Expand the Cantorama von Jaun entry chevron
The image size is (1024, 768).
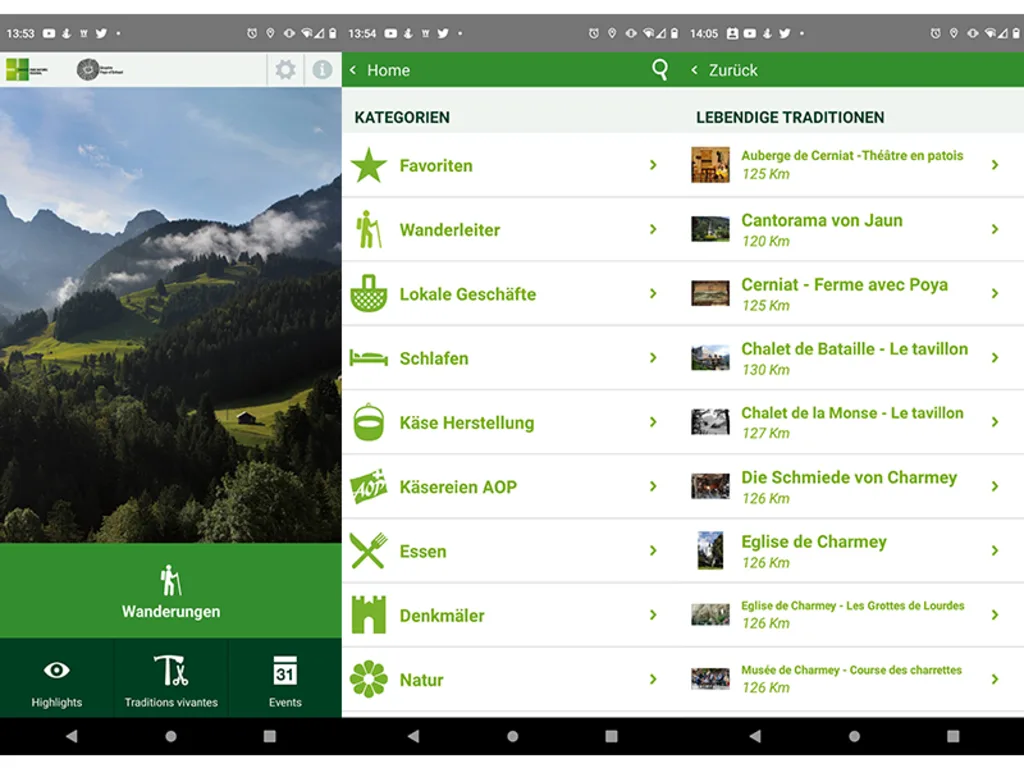point(994,229)
